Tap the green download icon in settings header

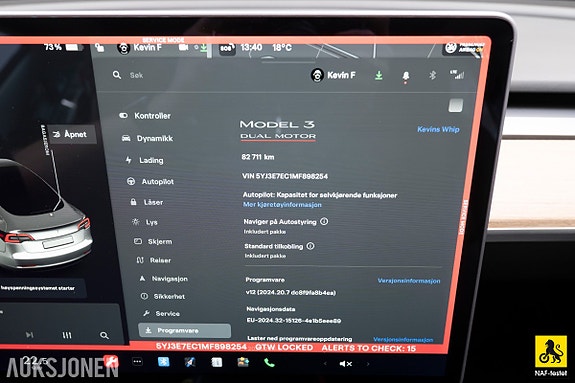pyautogui.click(x=379, y=76)
